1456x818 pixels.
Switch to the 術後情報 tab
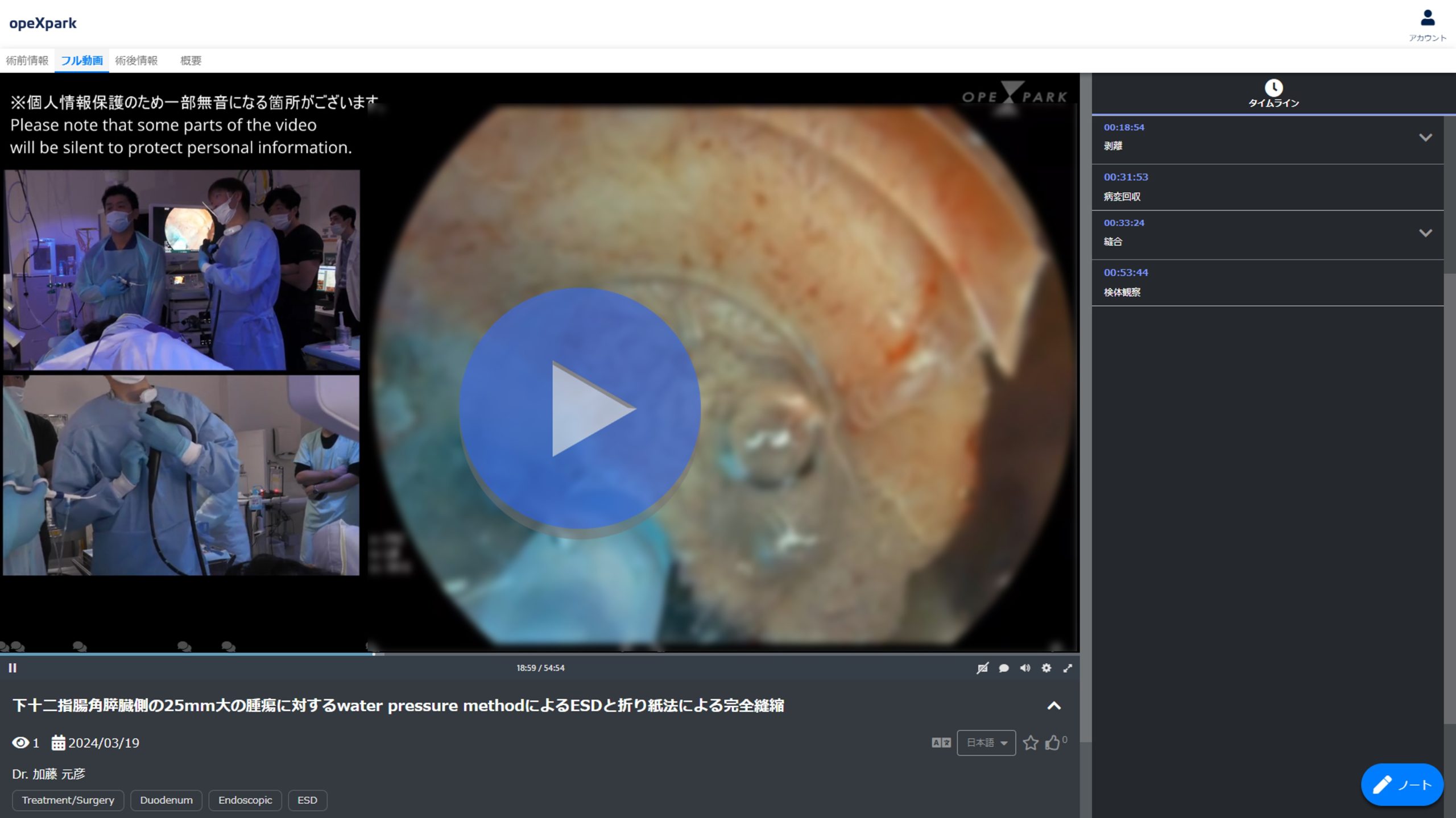pyautogui.click(x=136, y=60)
